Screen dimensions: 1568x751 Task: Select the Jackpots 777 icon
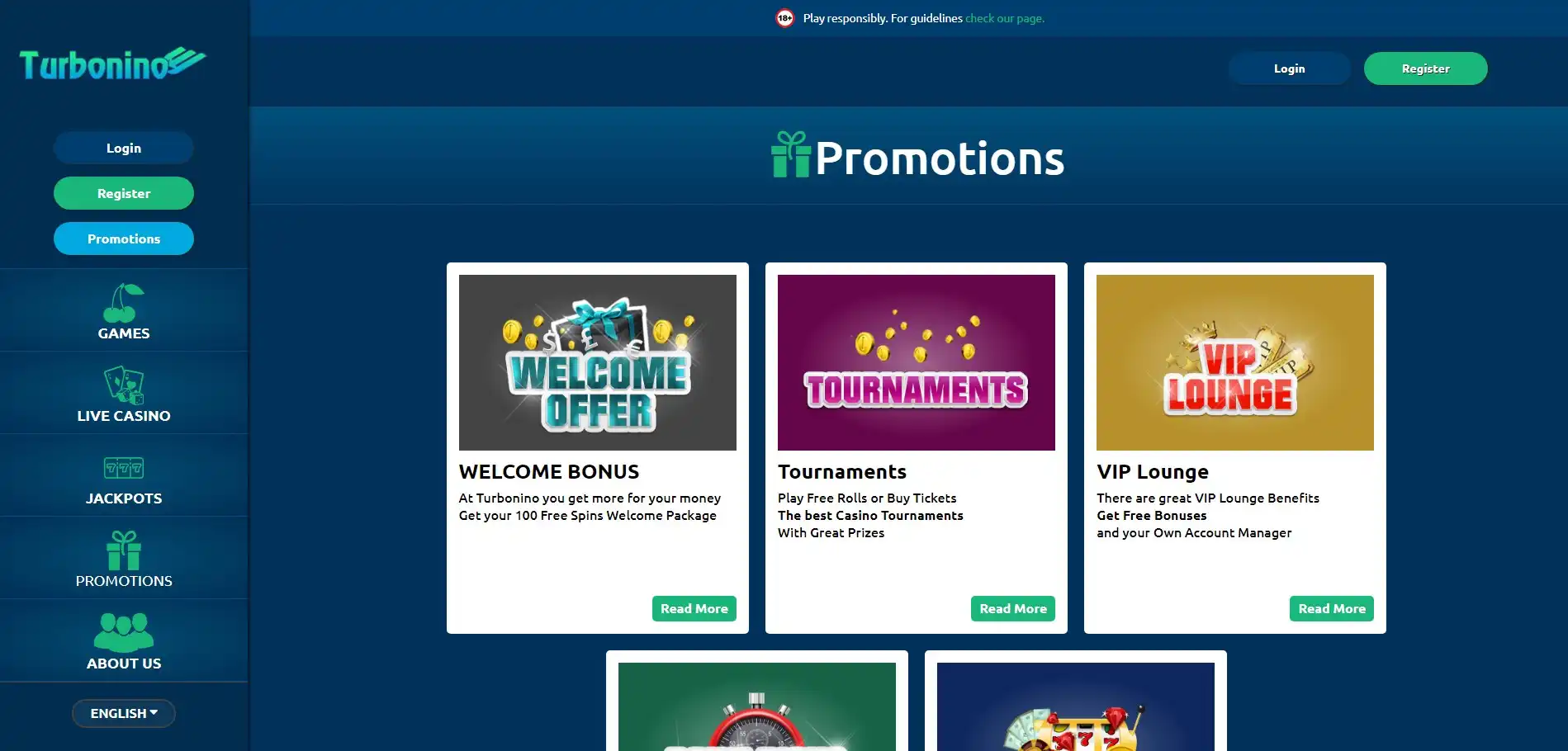pyautogui.click(x=124, y=468)
